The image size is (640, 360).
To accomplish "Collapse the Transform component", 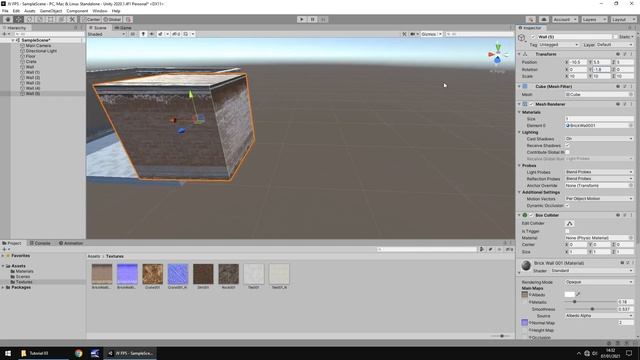I will [x=519, y=54].
